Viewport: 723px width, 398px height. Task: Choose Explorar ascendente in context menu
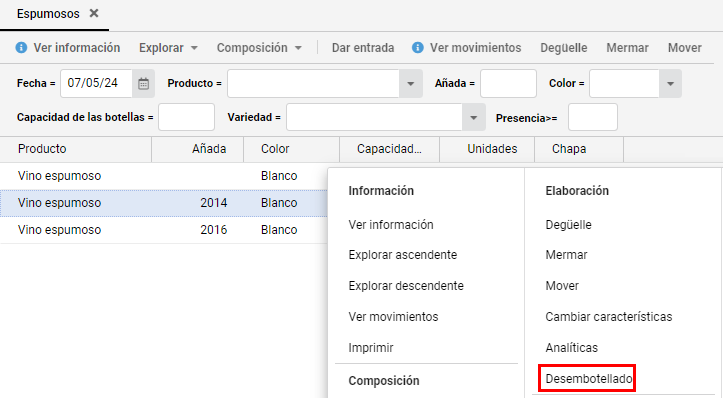click(403, 255)
